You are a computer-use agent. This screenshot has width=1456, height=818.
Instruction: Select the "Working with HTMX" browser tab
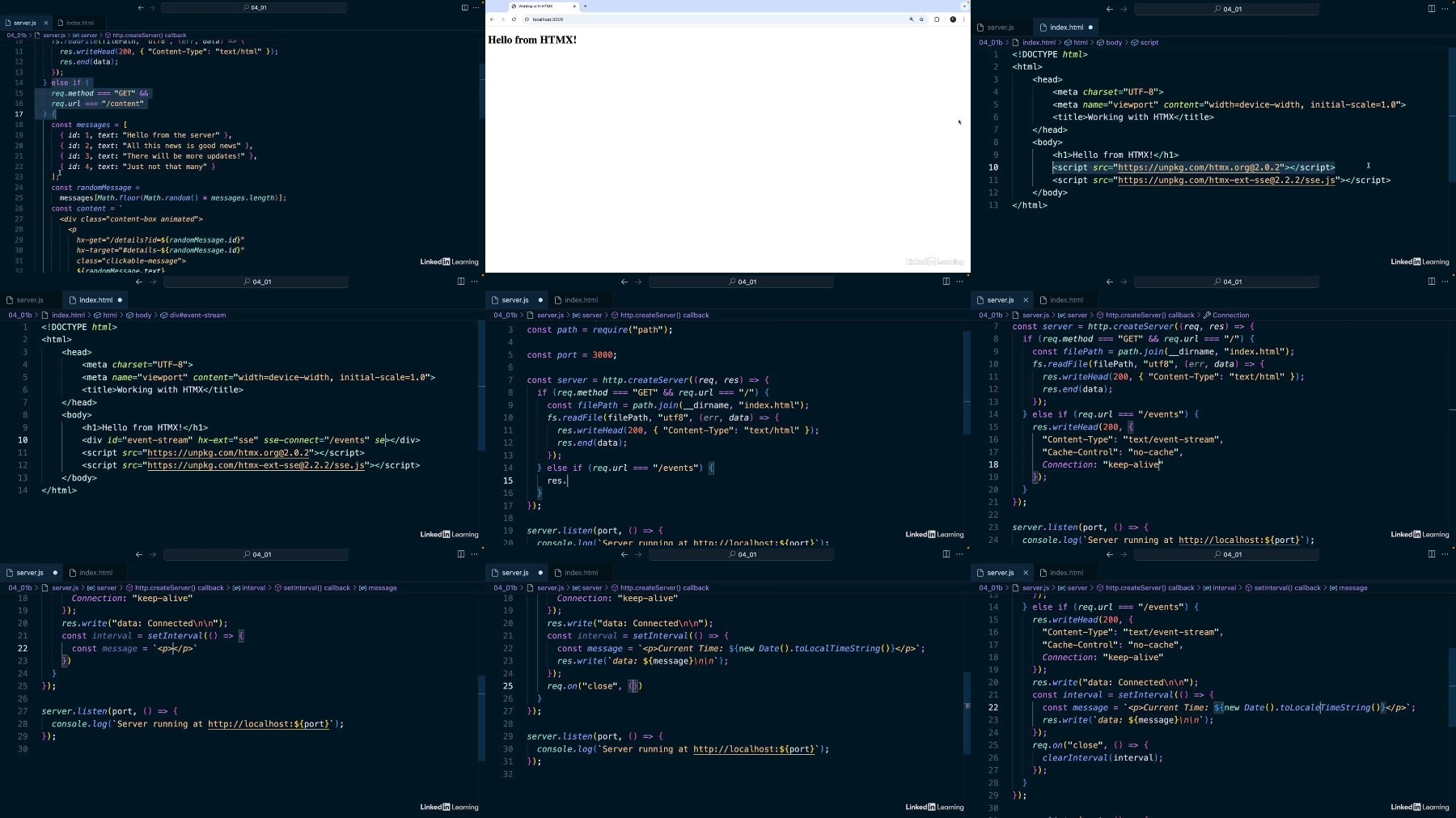[x=535, y=6]
